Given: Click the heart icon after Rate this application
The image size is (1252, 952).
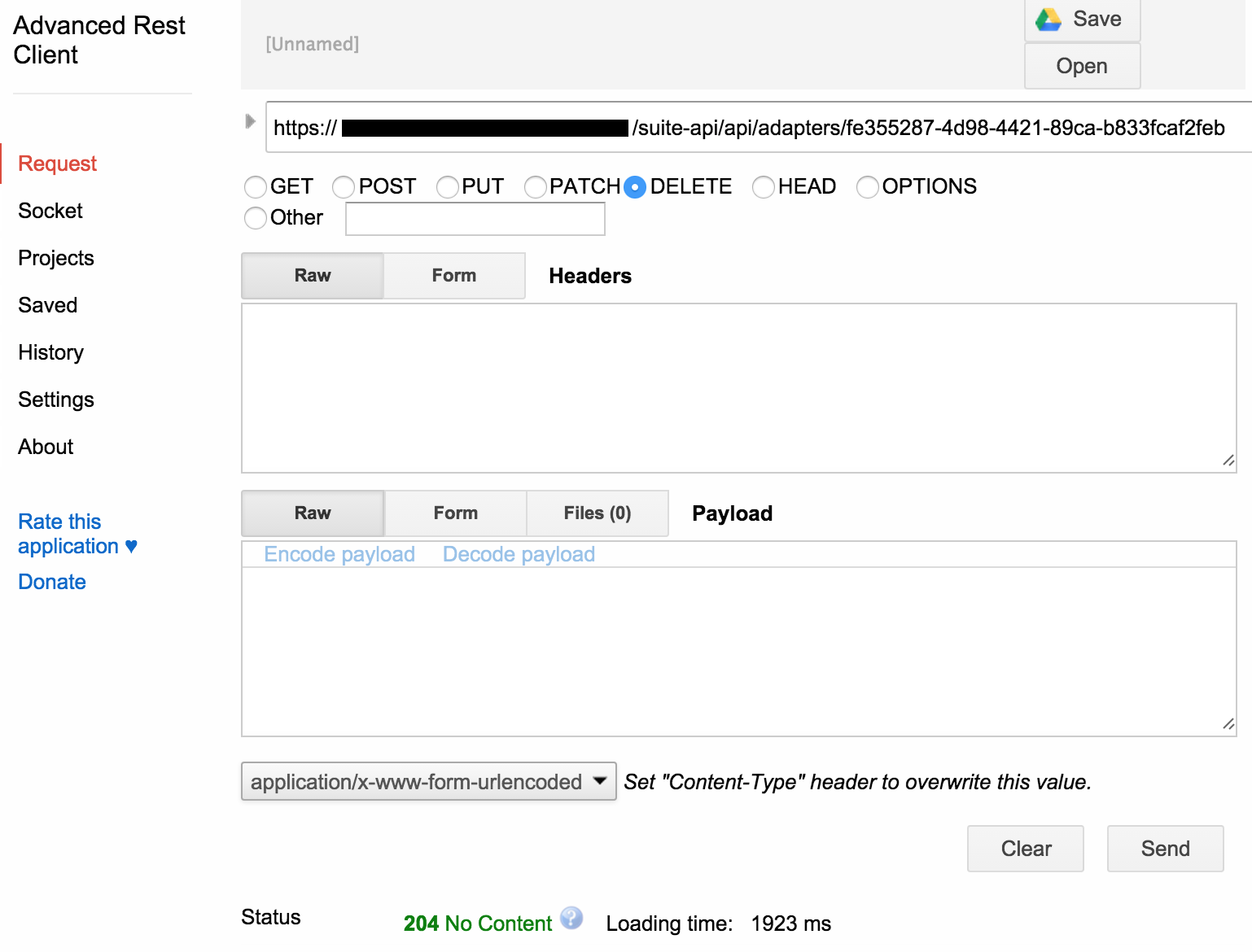Looking at the screenshot, I should point(131,546).
